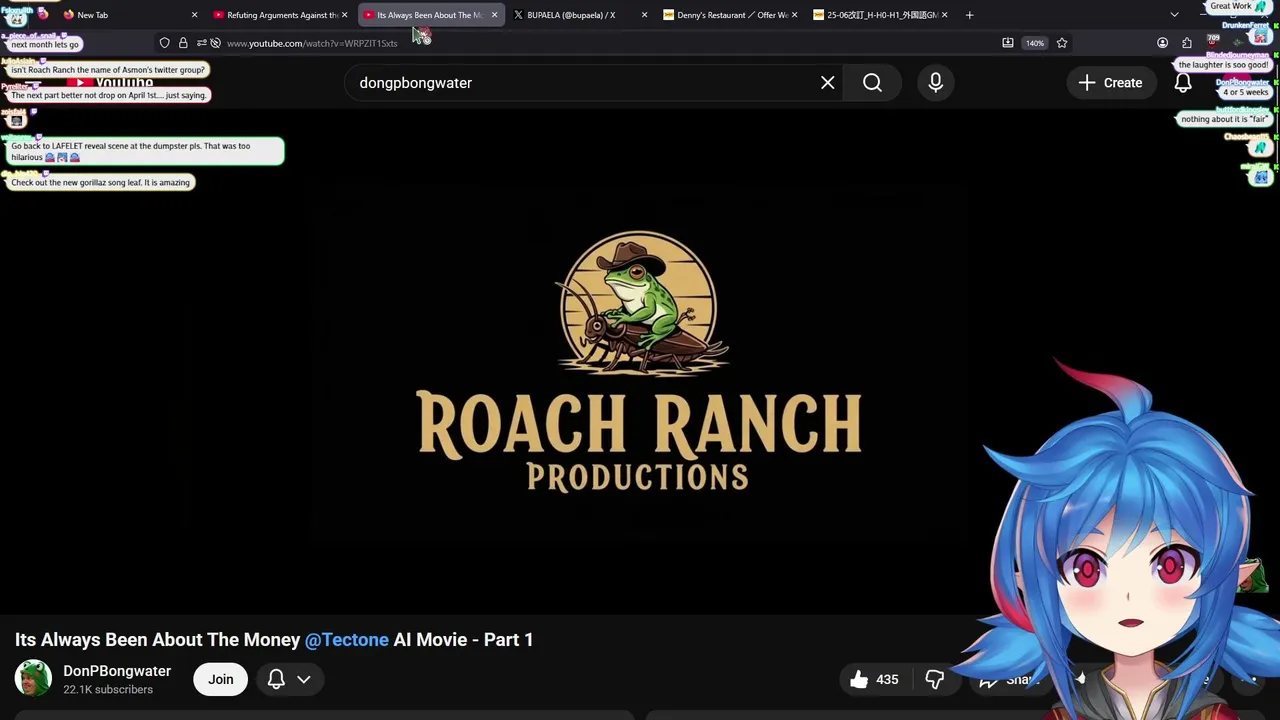
Task: Click the autoplay blocked icon in address bar
Action: tap(215, 43)
